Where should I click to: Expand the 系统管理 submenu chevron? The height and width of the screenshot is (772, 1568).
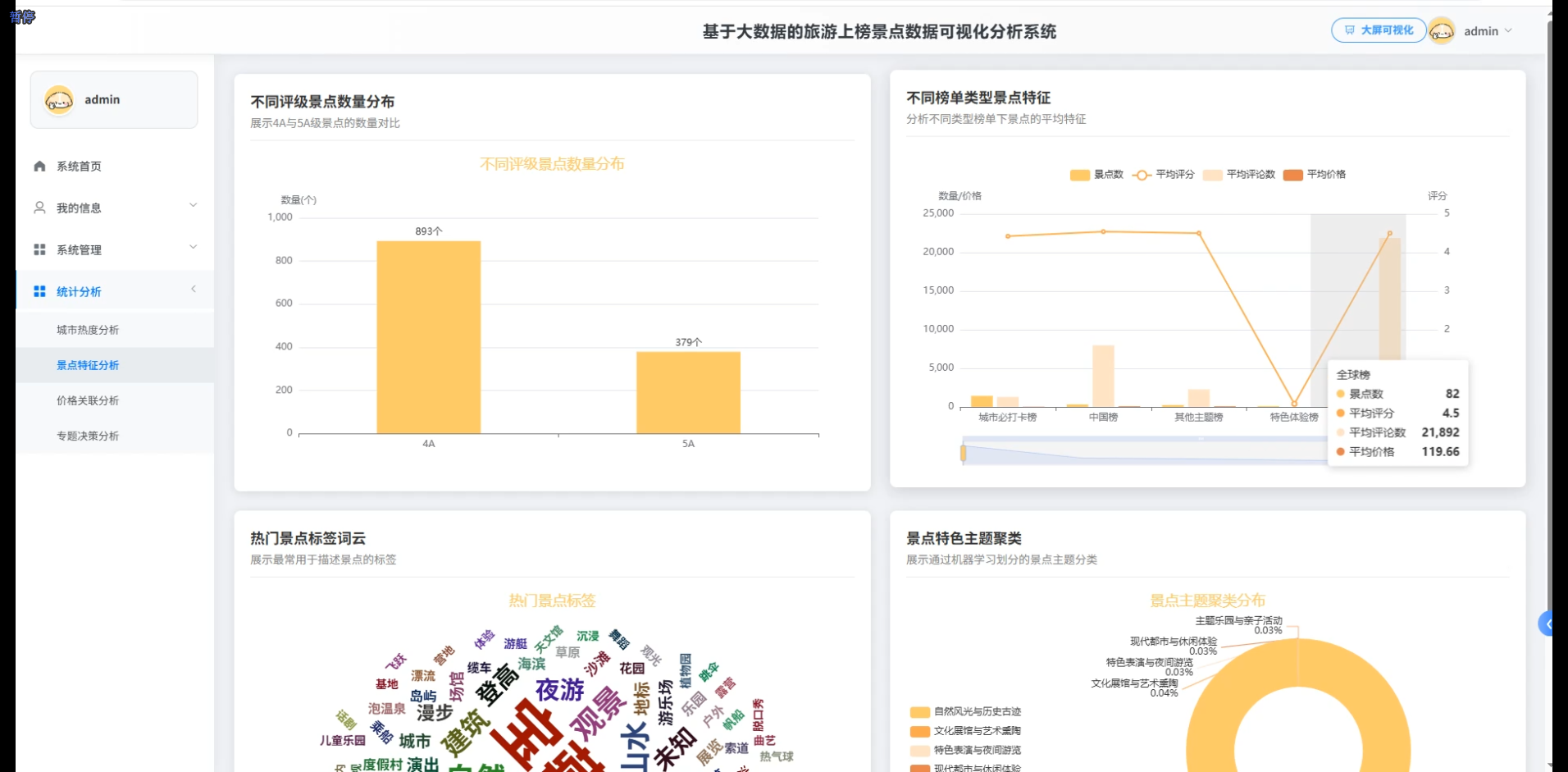194,247
